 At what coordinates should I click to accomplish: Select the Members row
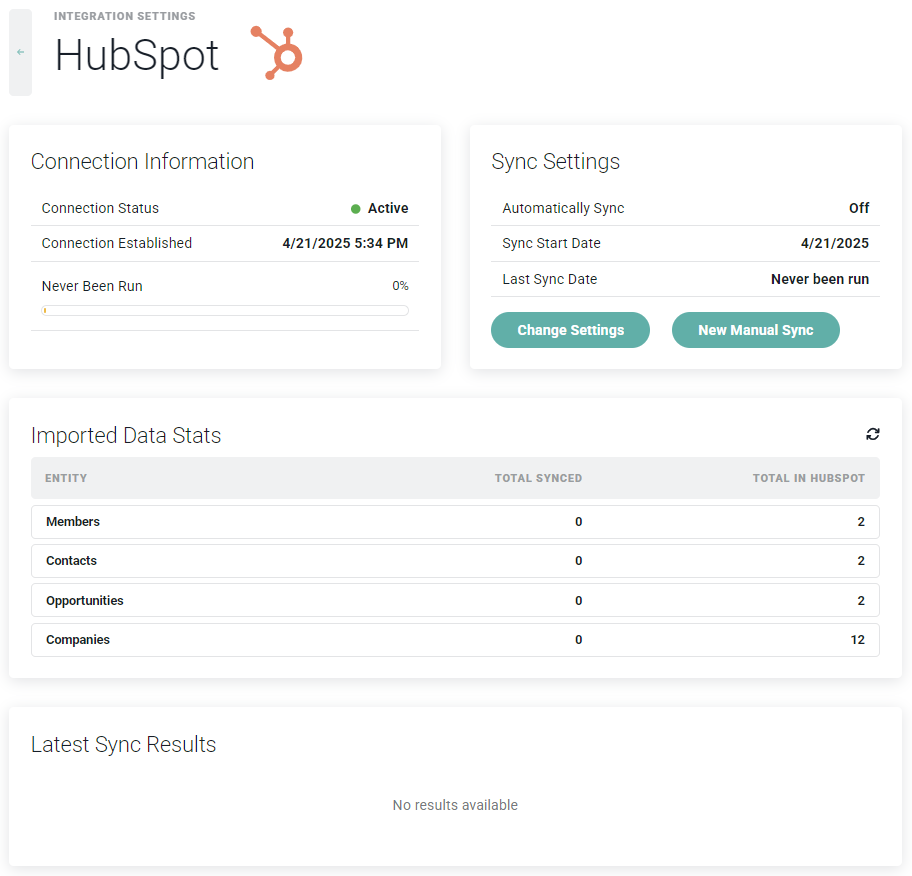coord(455,522)
